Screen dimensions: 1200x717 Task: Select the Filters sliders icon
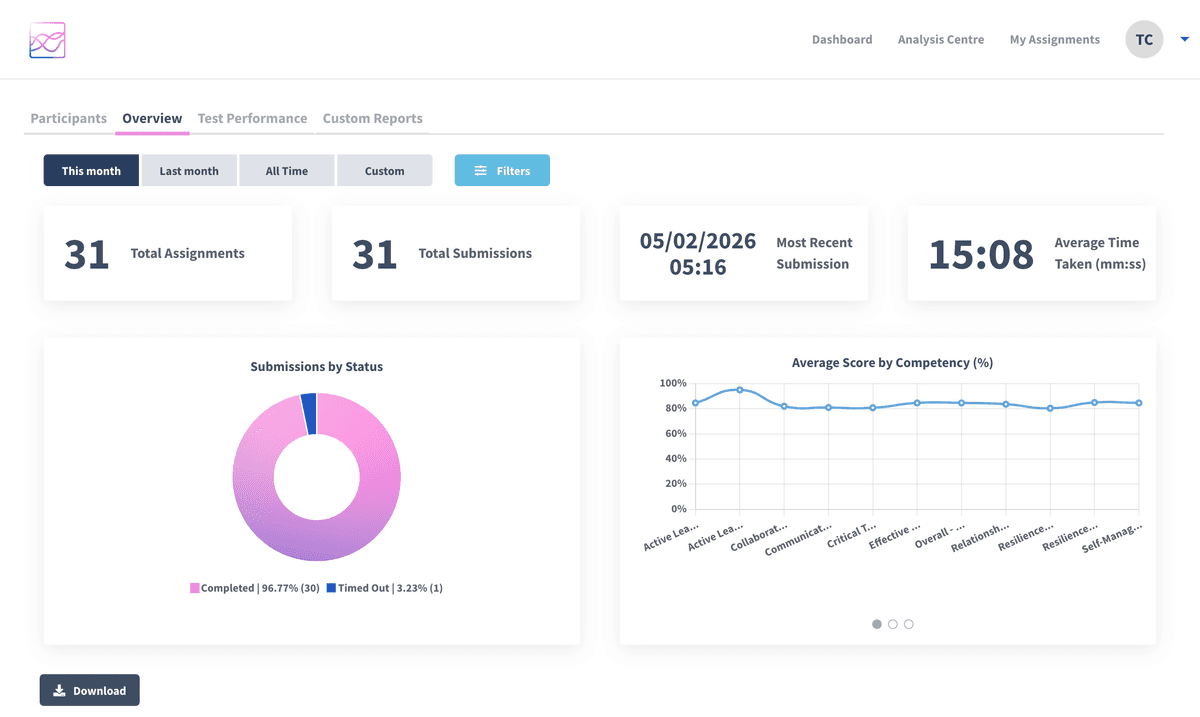tap(479, 170)
